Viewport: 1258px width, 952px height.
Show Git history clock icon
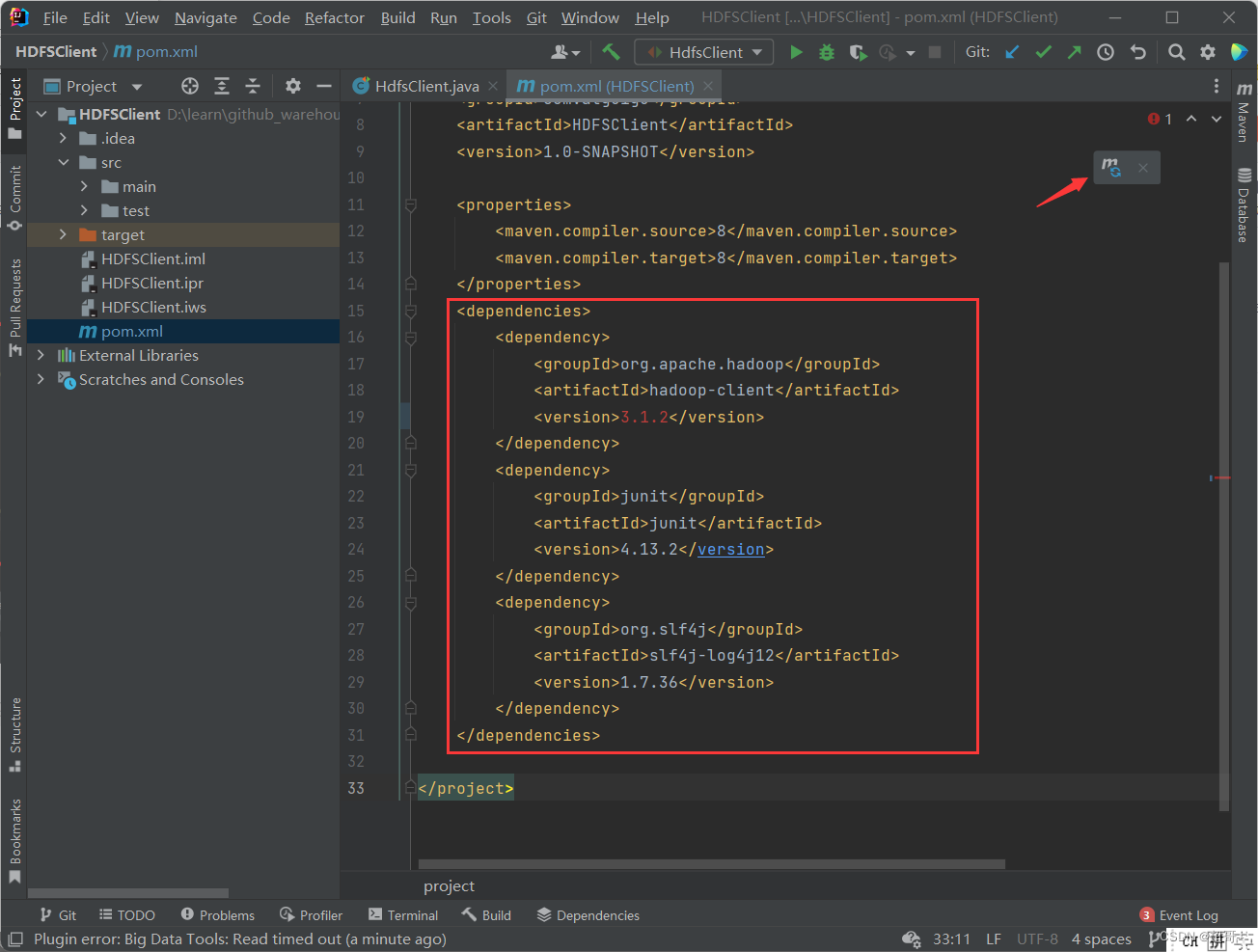tap(1106, 52)
